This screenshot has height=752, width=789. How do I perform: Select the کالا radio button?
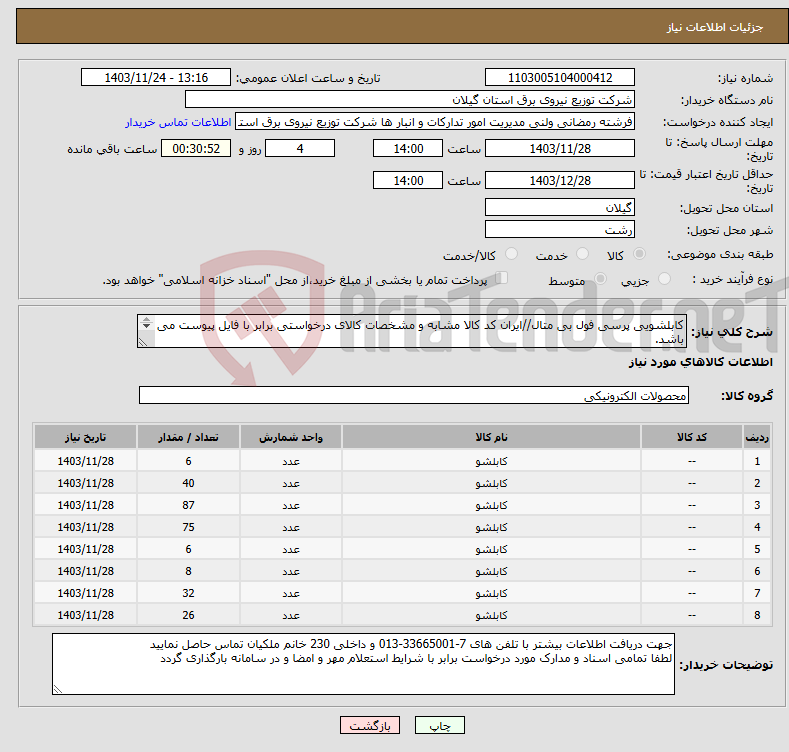[639, 254]
